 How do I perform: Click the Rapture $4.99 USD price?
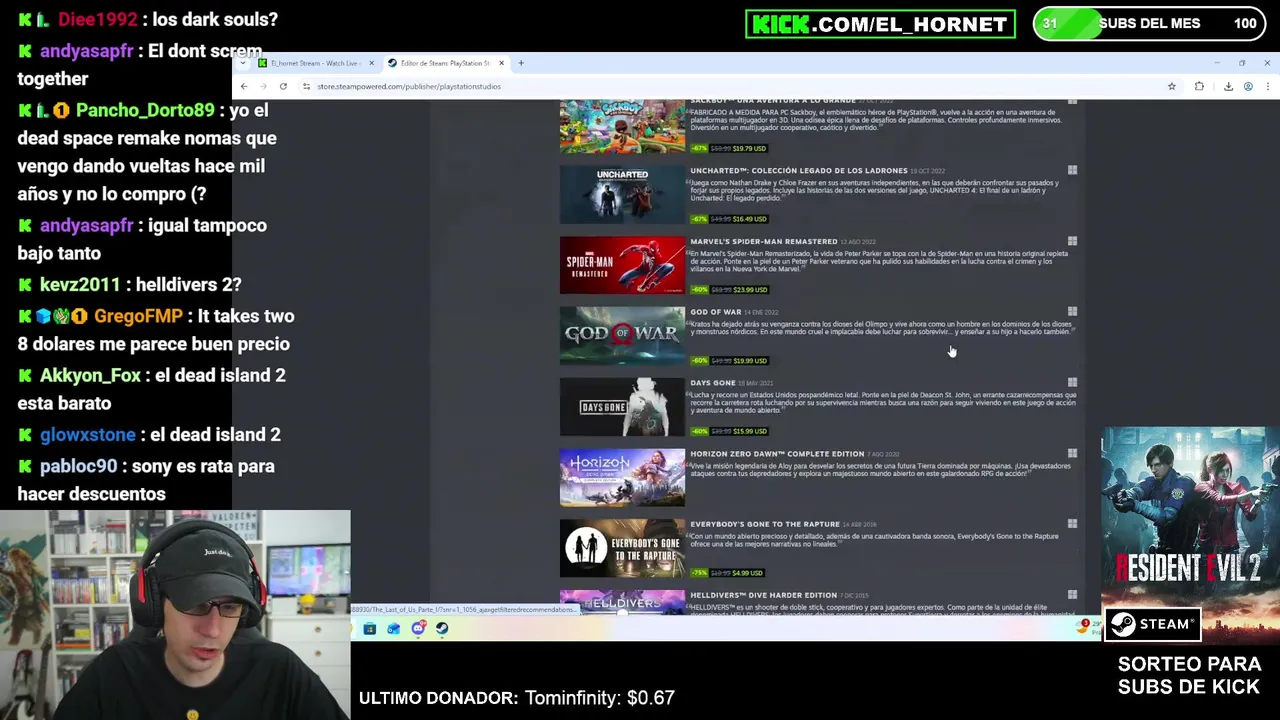(748, 573)
